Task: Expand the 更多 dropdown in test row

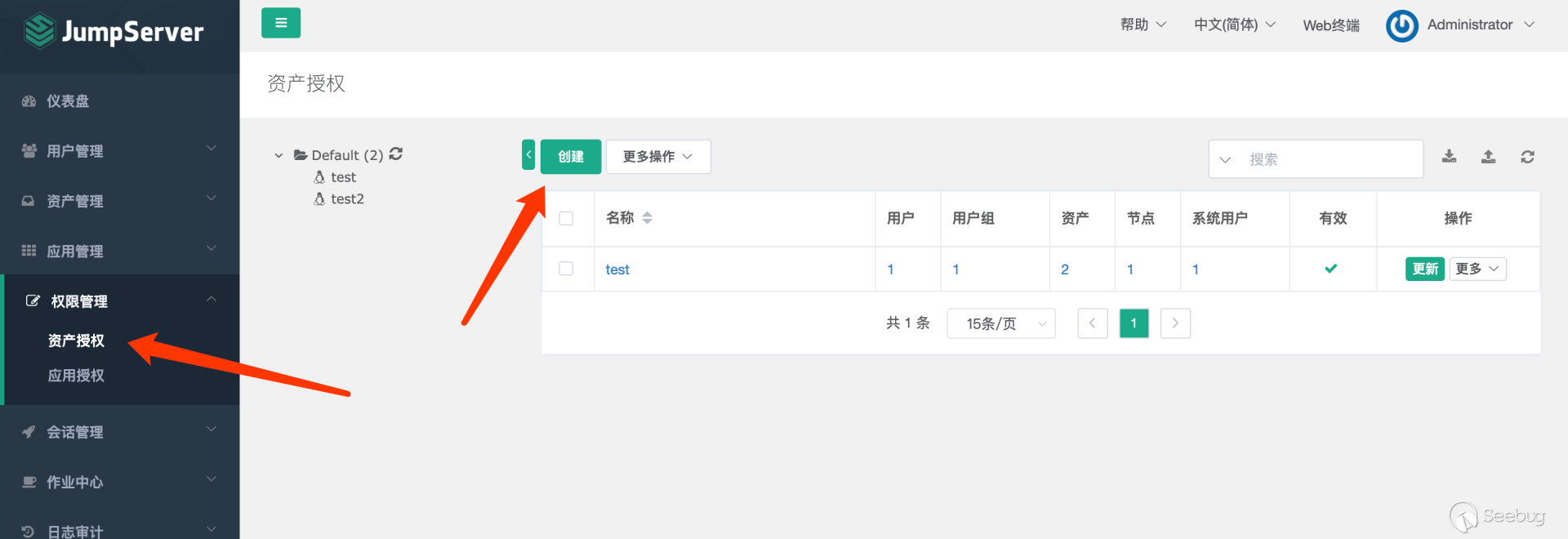Action: point(1477,269)
